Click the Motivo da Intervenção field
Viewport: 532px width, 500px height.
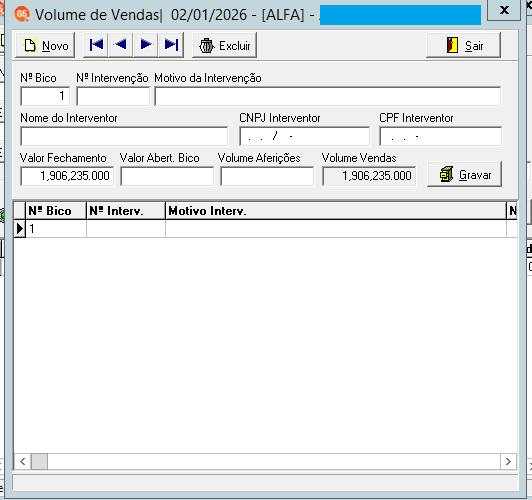(x=327, y=96)
